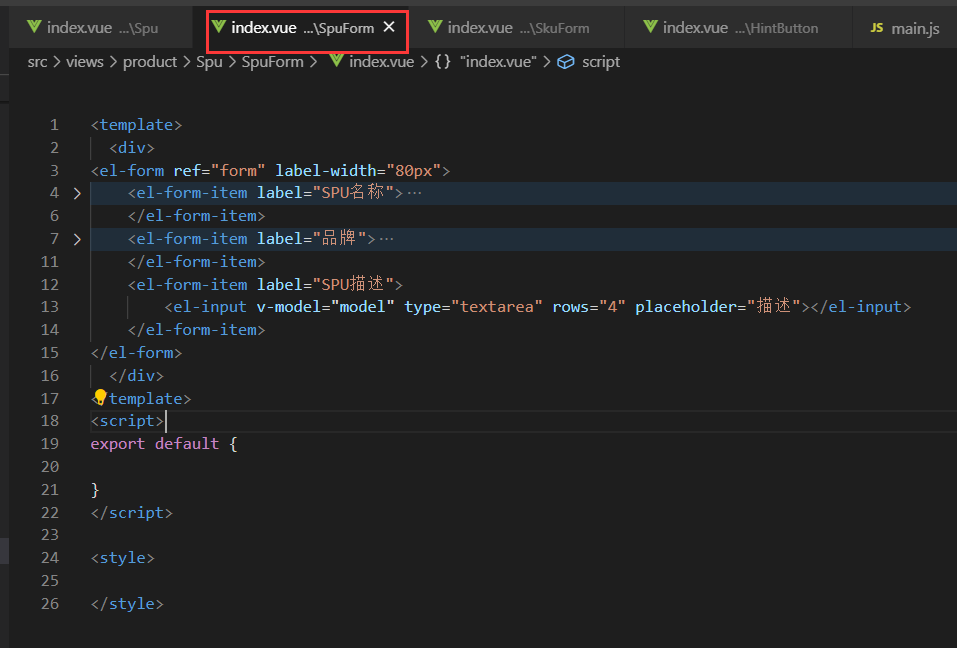Click the closing </script> tag
The image size is (957, 648).
[x=132, y=513]
